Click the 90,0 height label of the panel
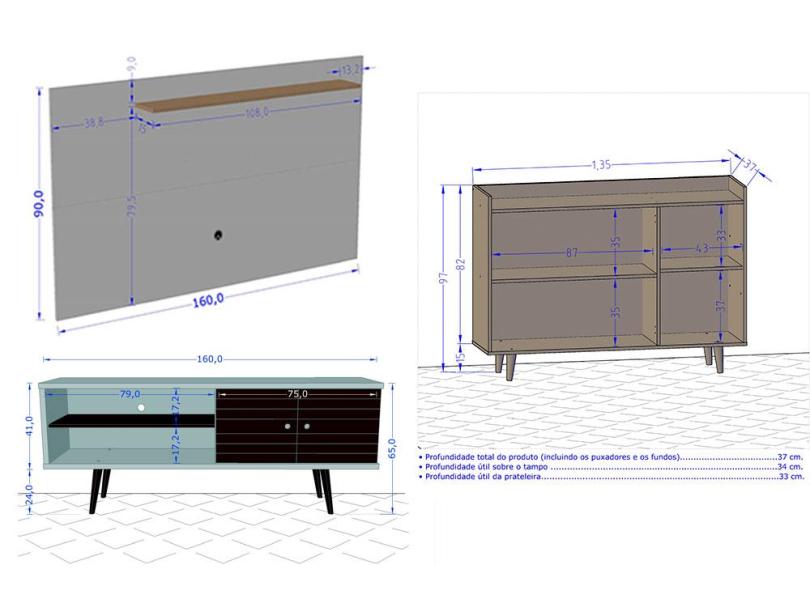 coord(38,208)
